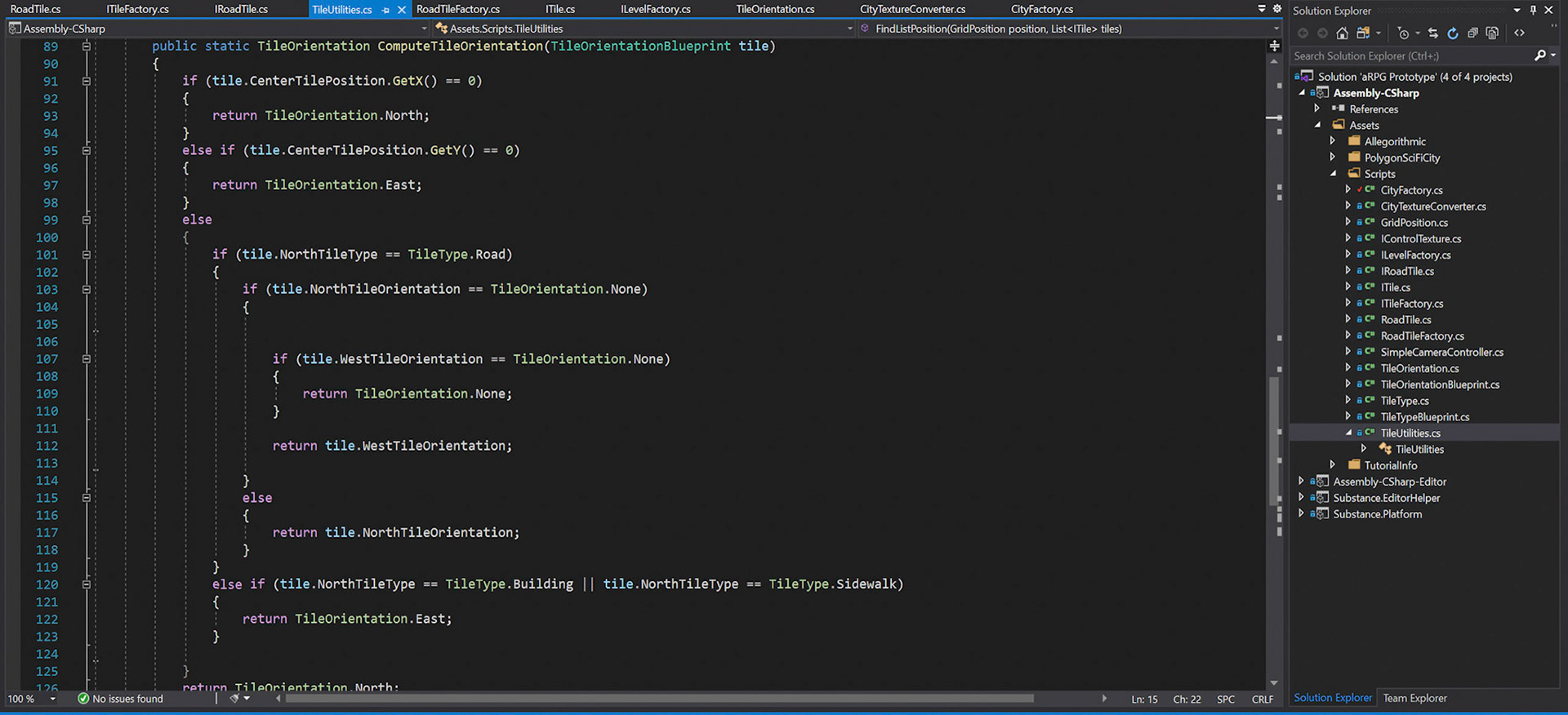
Task: Switch to CityFactory.cs tab
Action: [1042, 9]
